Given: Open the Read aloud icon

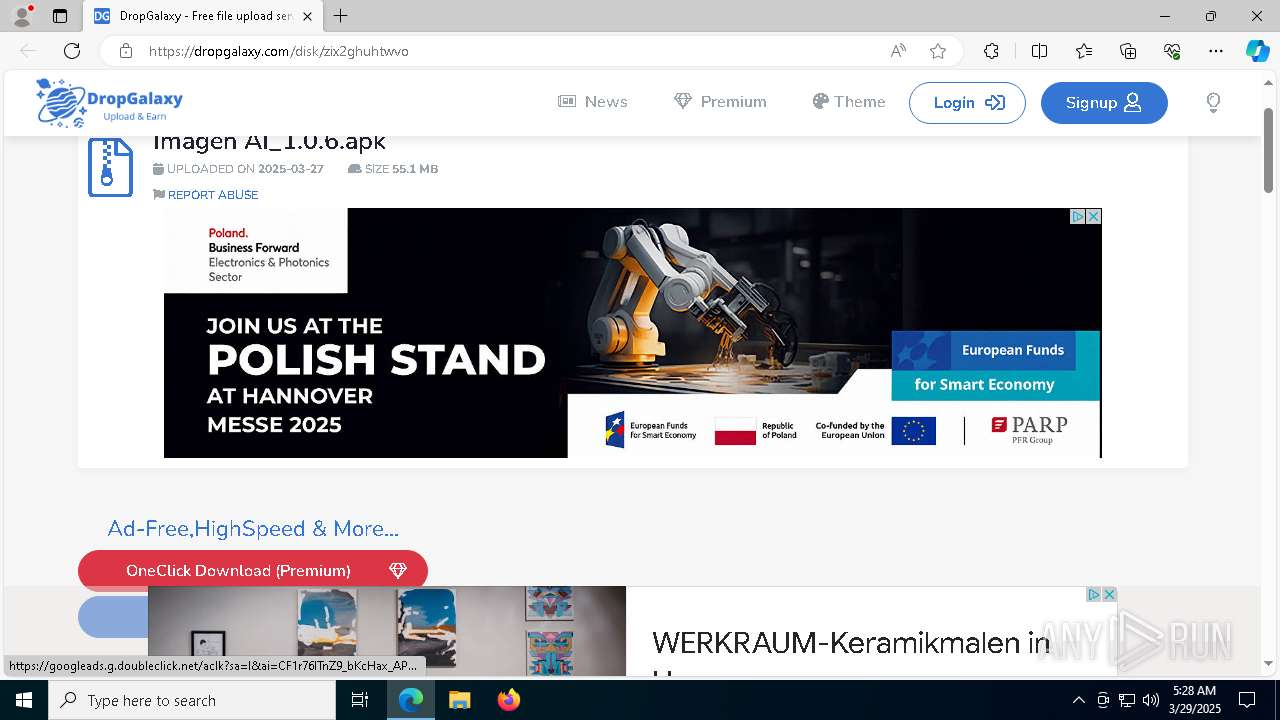Looking at the screenshot, I should coord(898,51).
